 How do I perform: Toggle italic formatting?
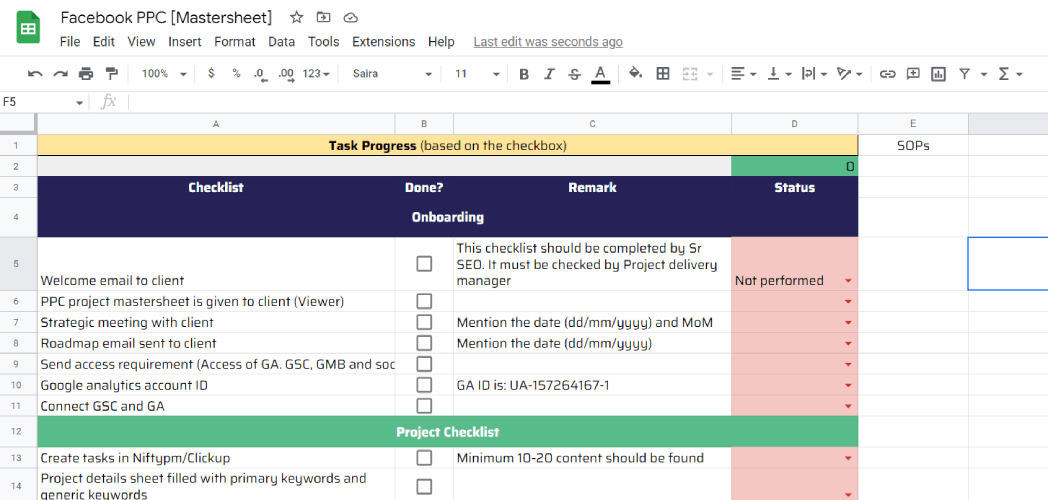tap(549, 74)
